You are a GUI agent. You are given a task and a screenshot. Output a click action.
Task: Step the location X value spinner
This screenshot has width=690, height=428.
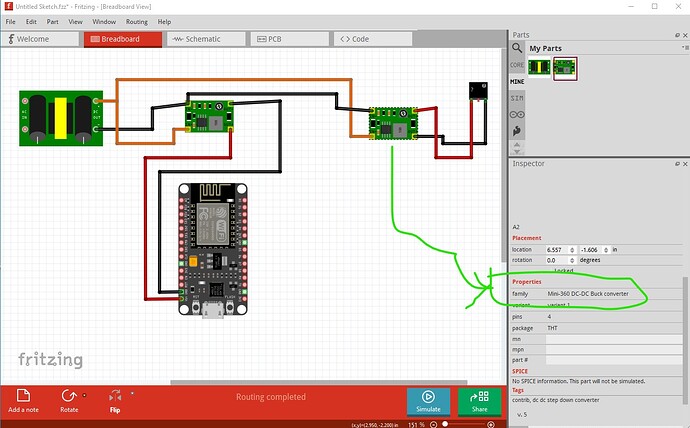pos(572,250)
